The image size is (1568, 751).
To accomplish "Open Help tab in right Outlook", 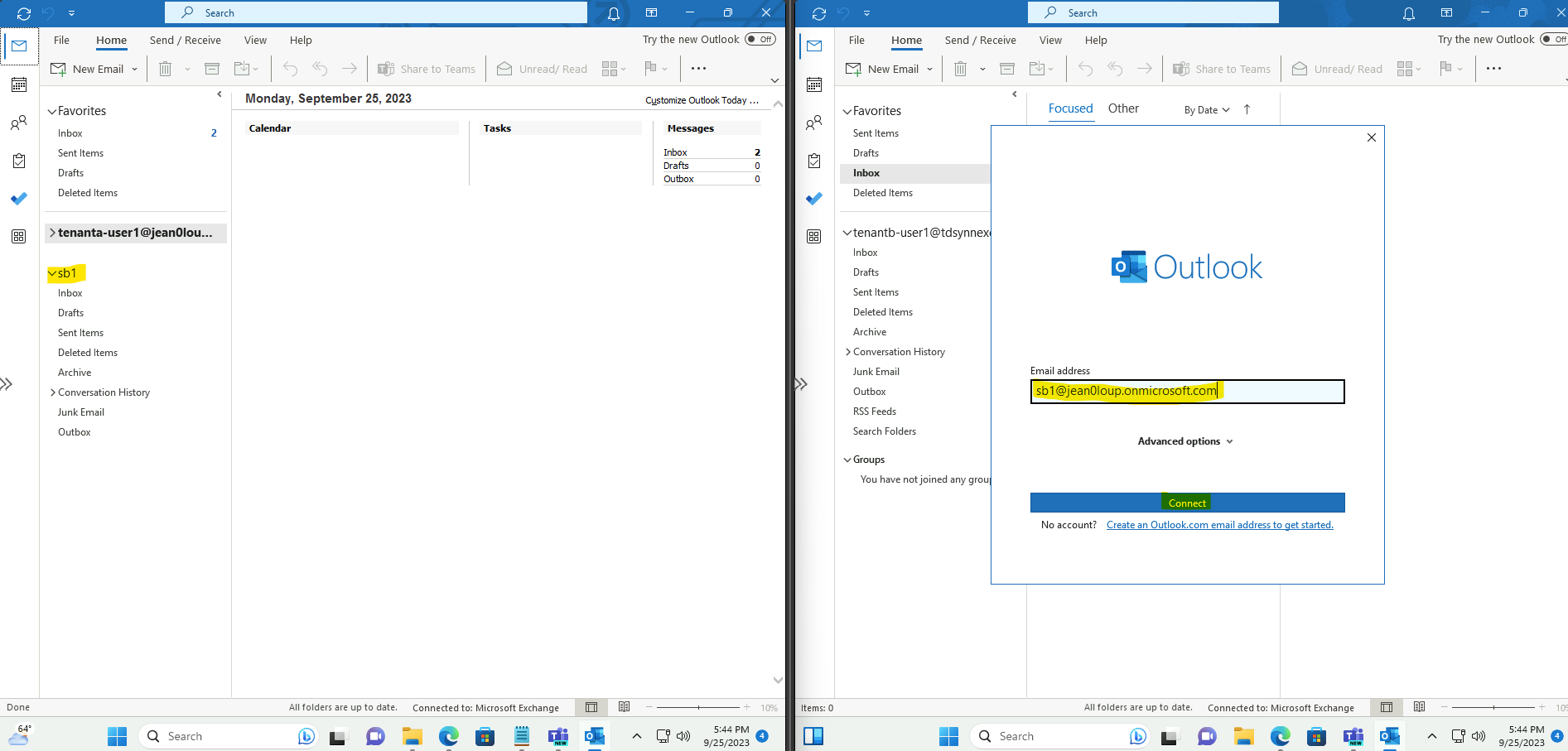I will (1096, 40).
